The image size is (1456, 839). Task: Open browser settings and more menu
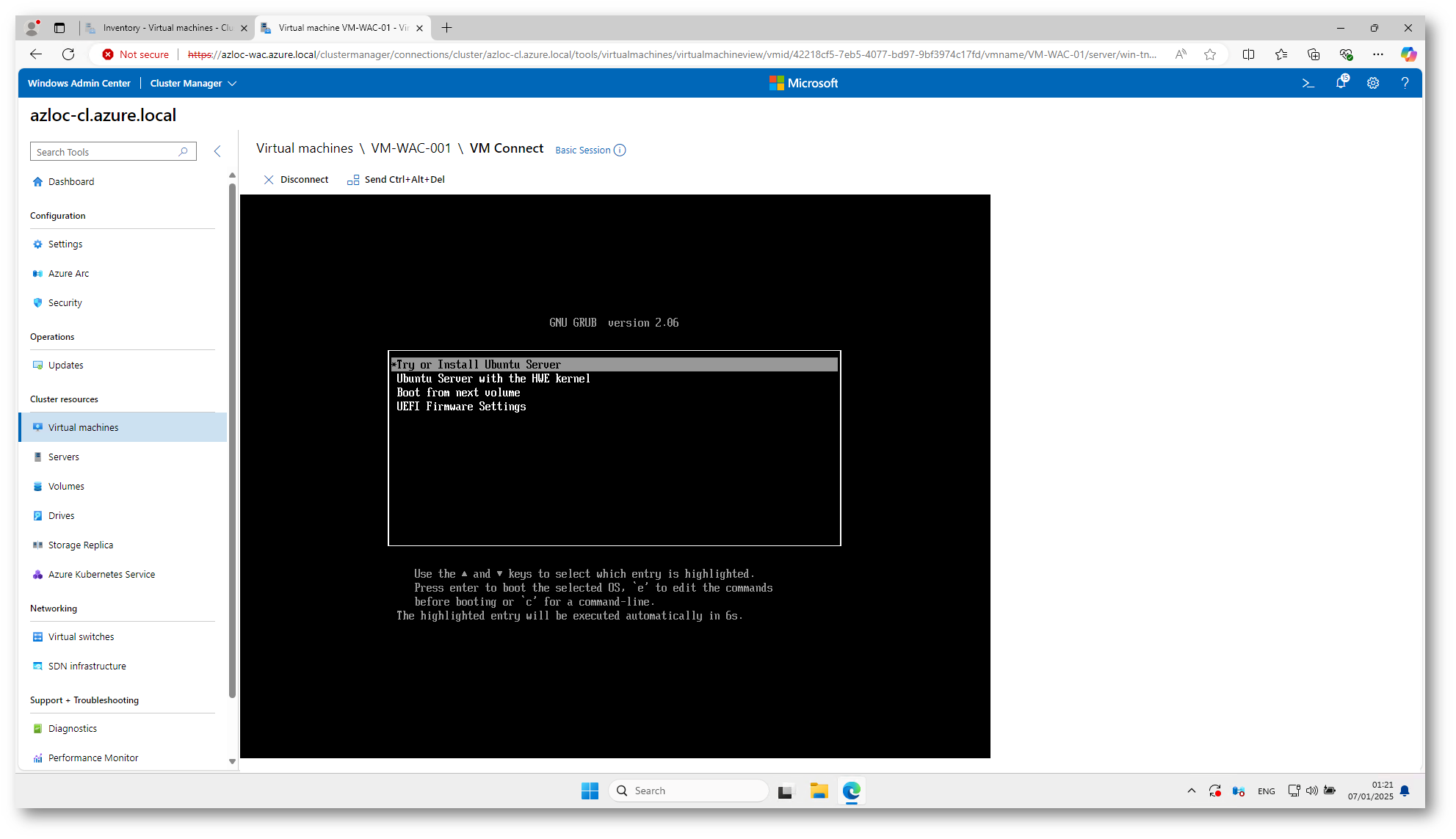coord(1378,54)
